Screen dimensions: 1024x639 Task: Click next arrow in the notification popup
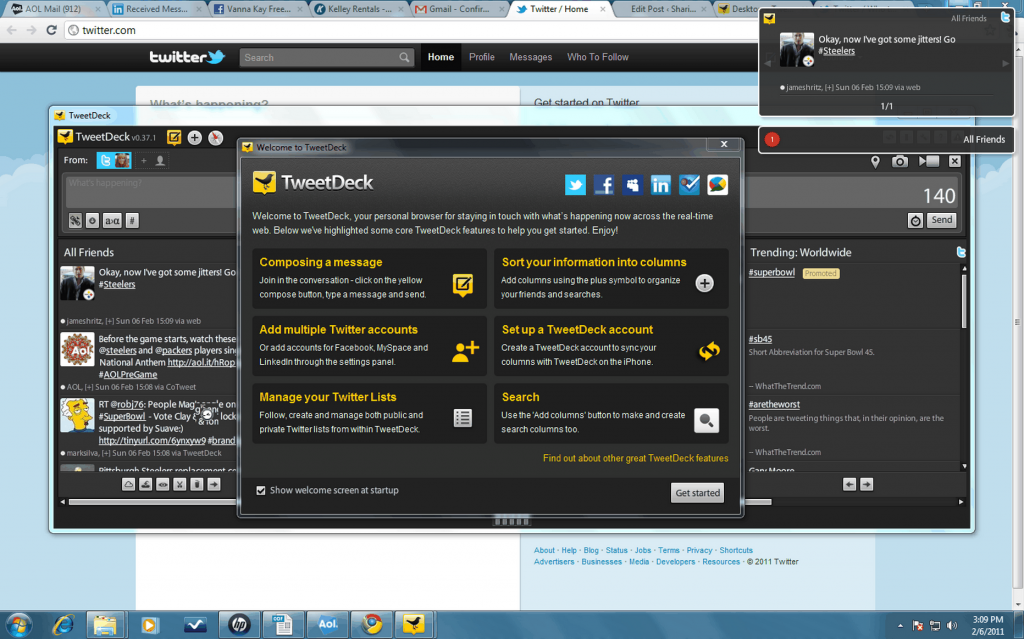tap(1006, 63)
